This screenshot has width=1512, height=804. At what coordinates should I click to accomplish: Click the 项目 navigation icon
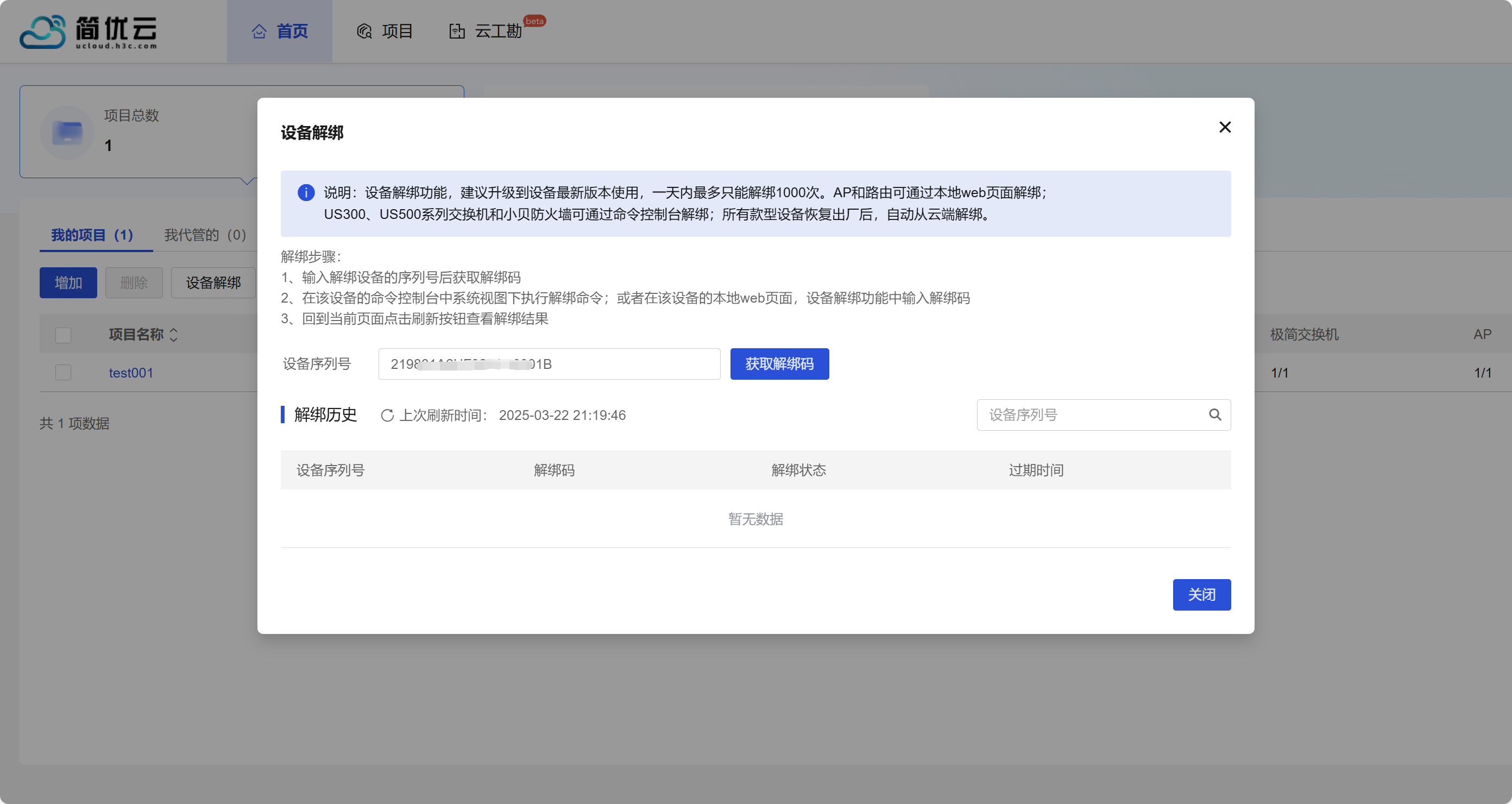click(x=364, y=31)
